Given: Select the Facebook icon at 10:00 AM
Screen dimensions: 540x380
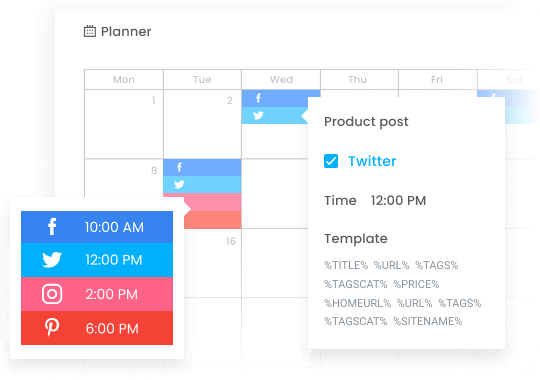Looking at the screenshot, I should click(52, 227).
